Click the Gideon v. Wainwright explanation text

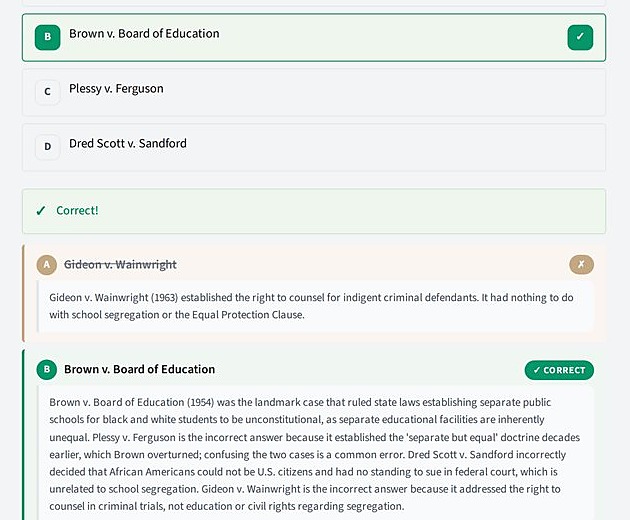pyautogui.click(x=311, y=306)
